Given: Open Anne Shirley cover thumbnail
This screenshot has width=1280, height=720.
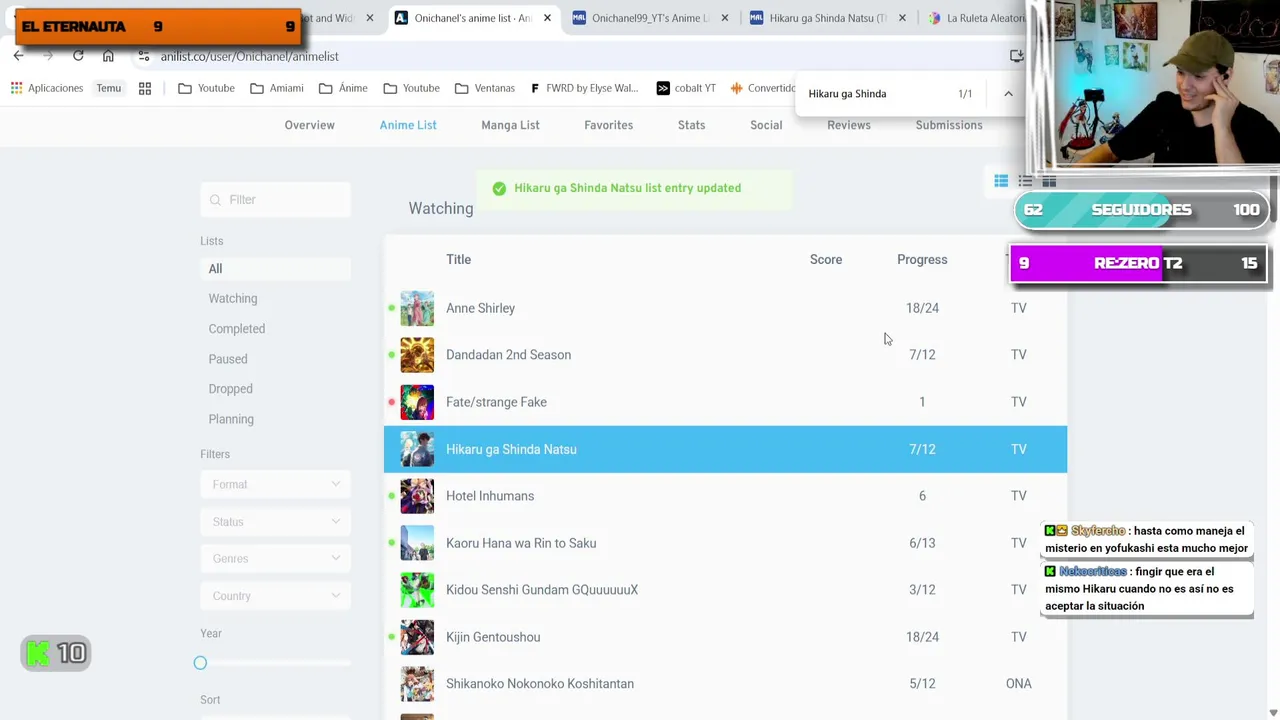Looking at the screenshot, I should pyautogui.click(x=417, y=308).
